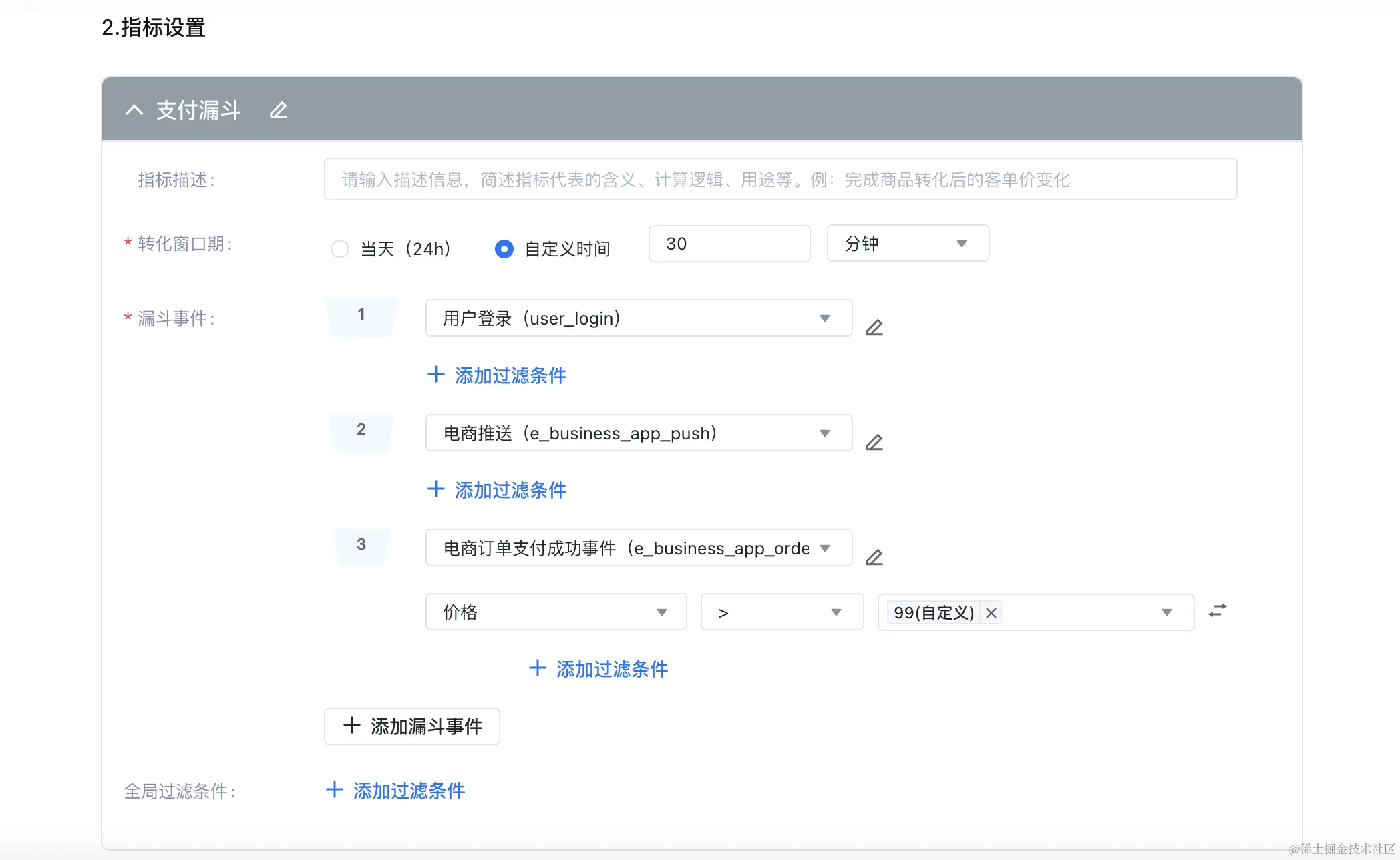Screen dimensions: 1400x860
Task: Open the > operator dropdown
Action: pyautogui.click(x=781, y=612)
